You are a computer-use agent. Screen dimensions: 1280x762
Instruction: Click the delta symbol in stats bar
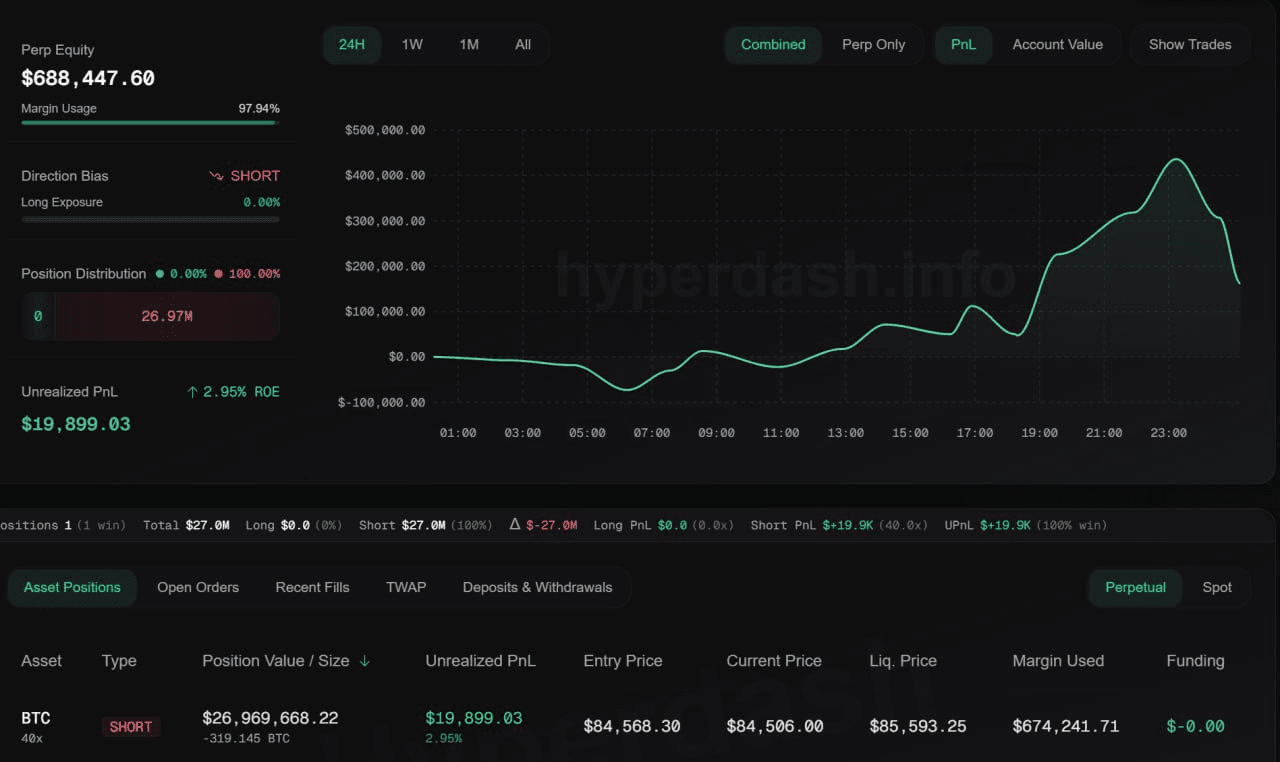515,524
